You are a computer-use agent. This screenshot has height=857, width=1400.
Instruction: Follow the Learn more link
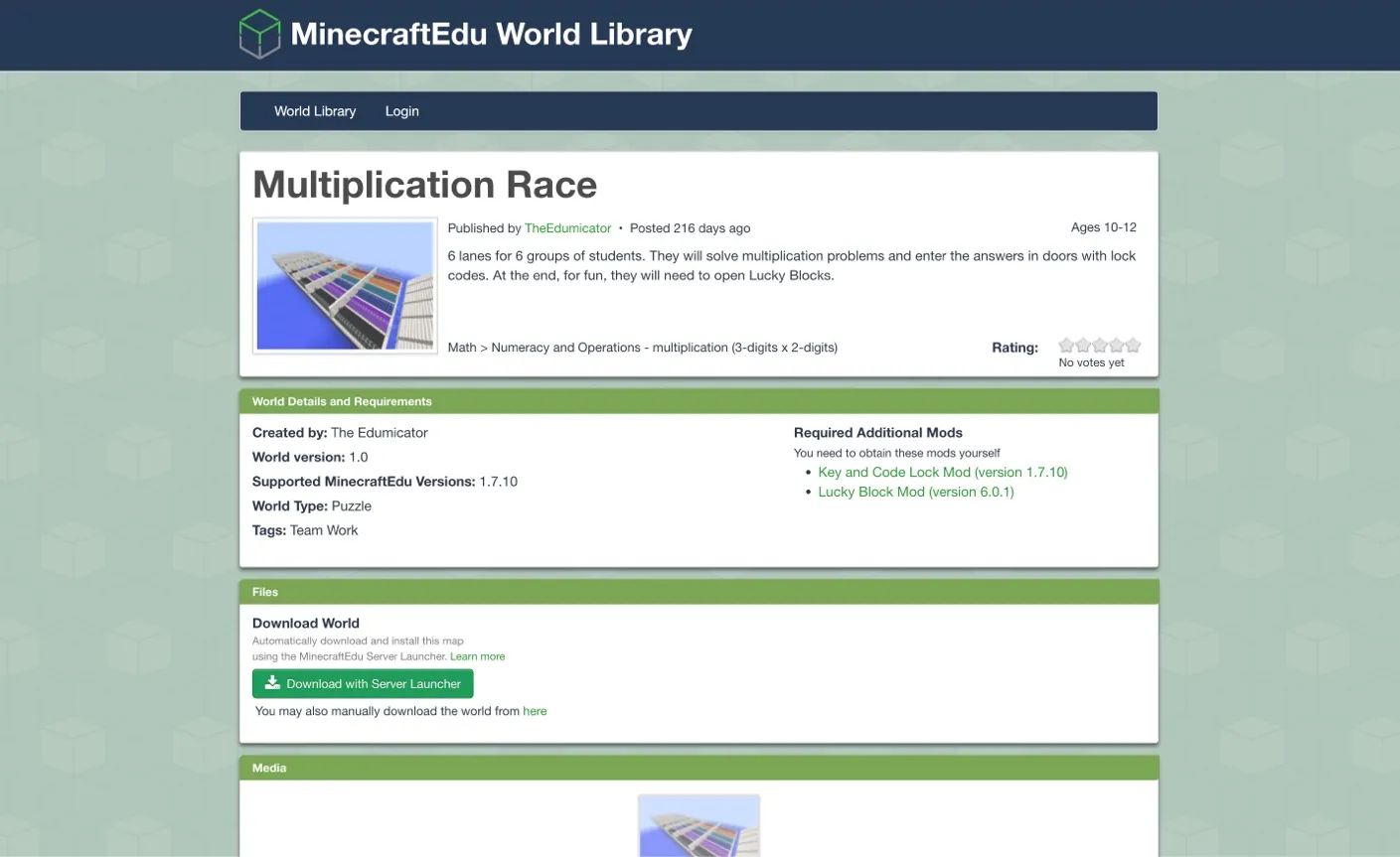tap(478, 656)
